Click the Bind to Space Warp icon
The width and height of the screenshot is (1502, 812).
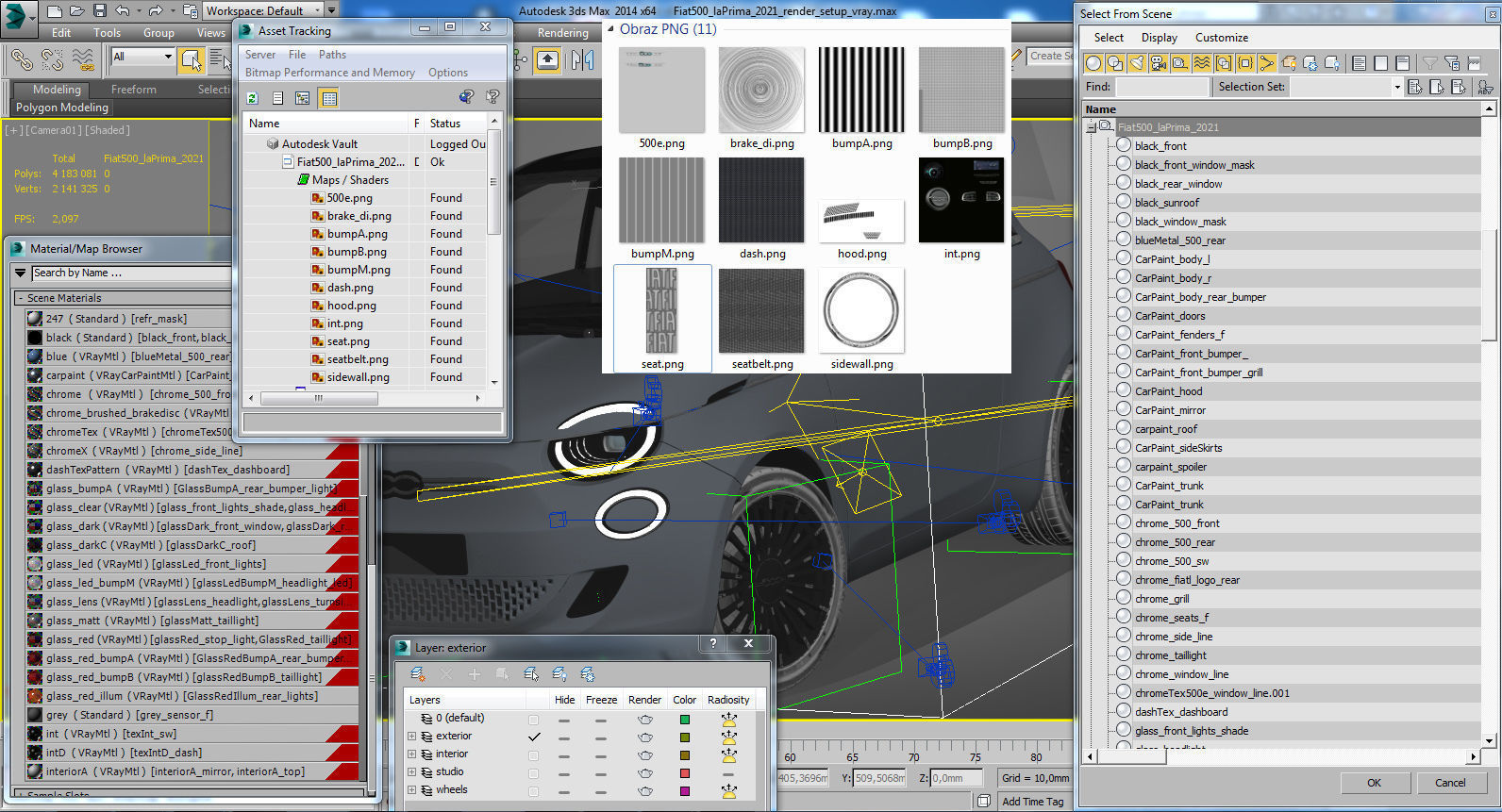83,59
